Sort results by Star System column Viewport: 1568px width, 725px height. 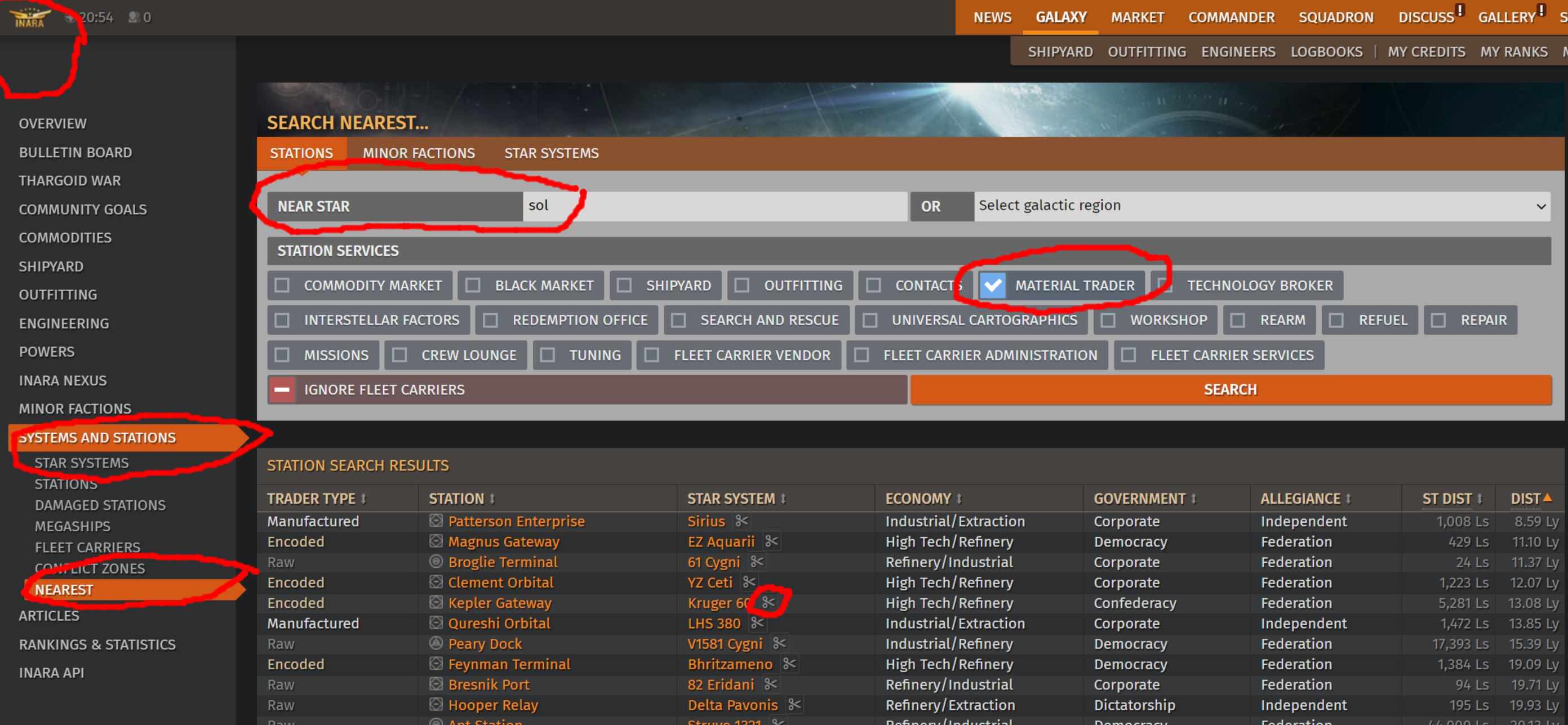click(x=737, y=499)
